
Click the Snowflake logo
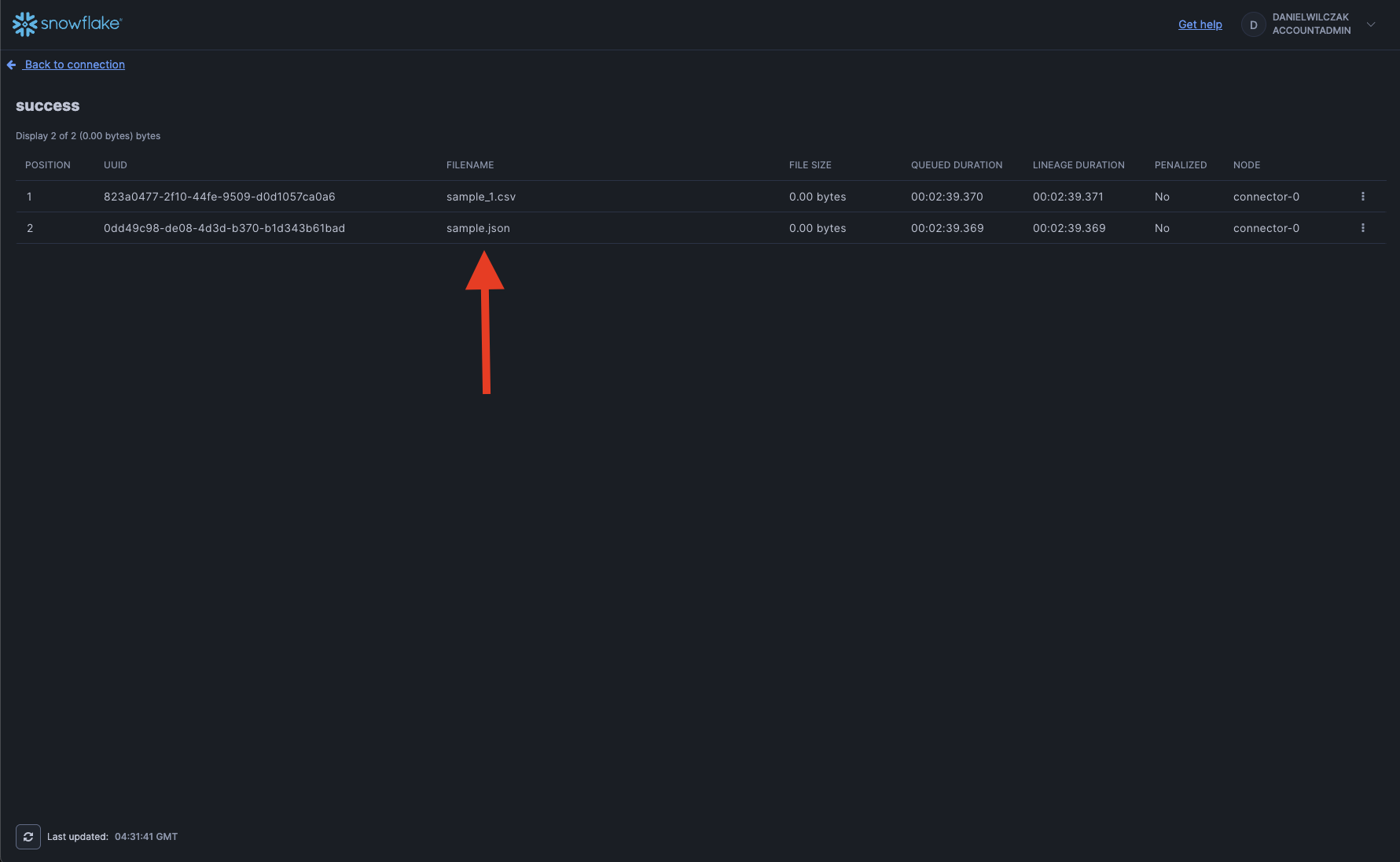tap(67, 24)
